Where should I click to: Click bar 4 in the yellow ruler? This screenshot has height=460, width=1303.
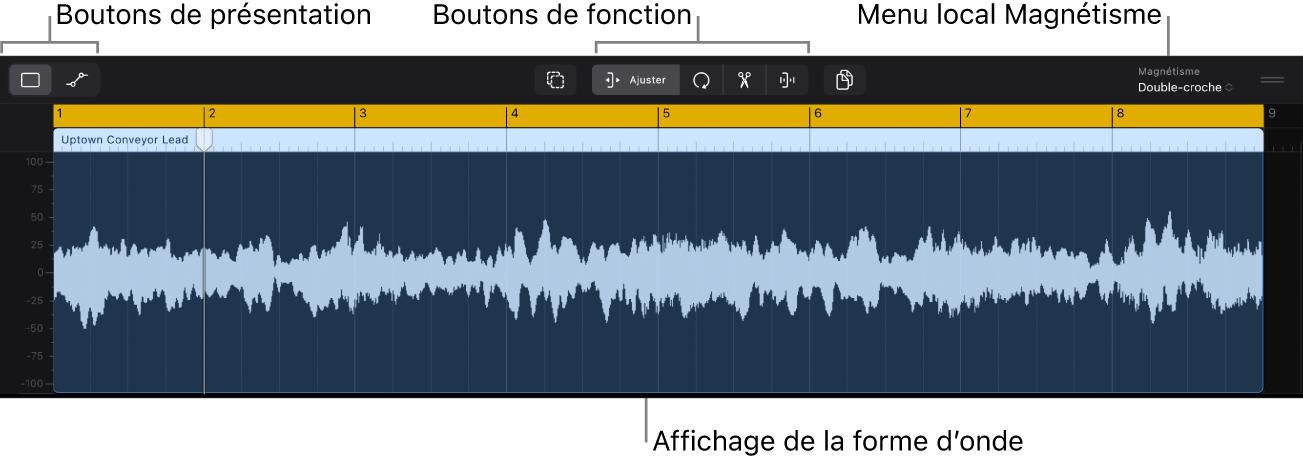pos(514,114)
